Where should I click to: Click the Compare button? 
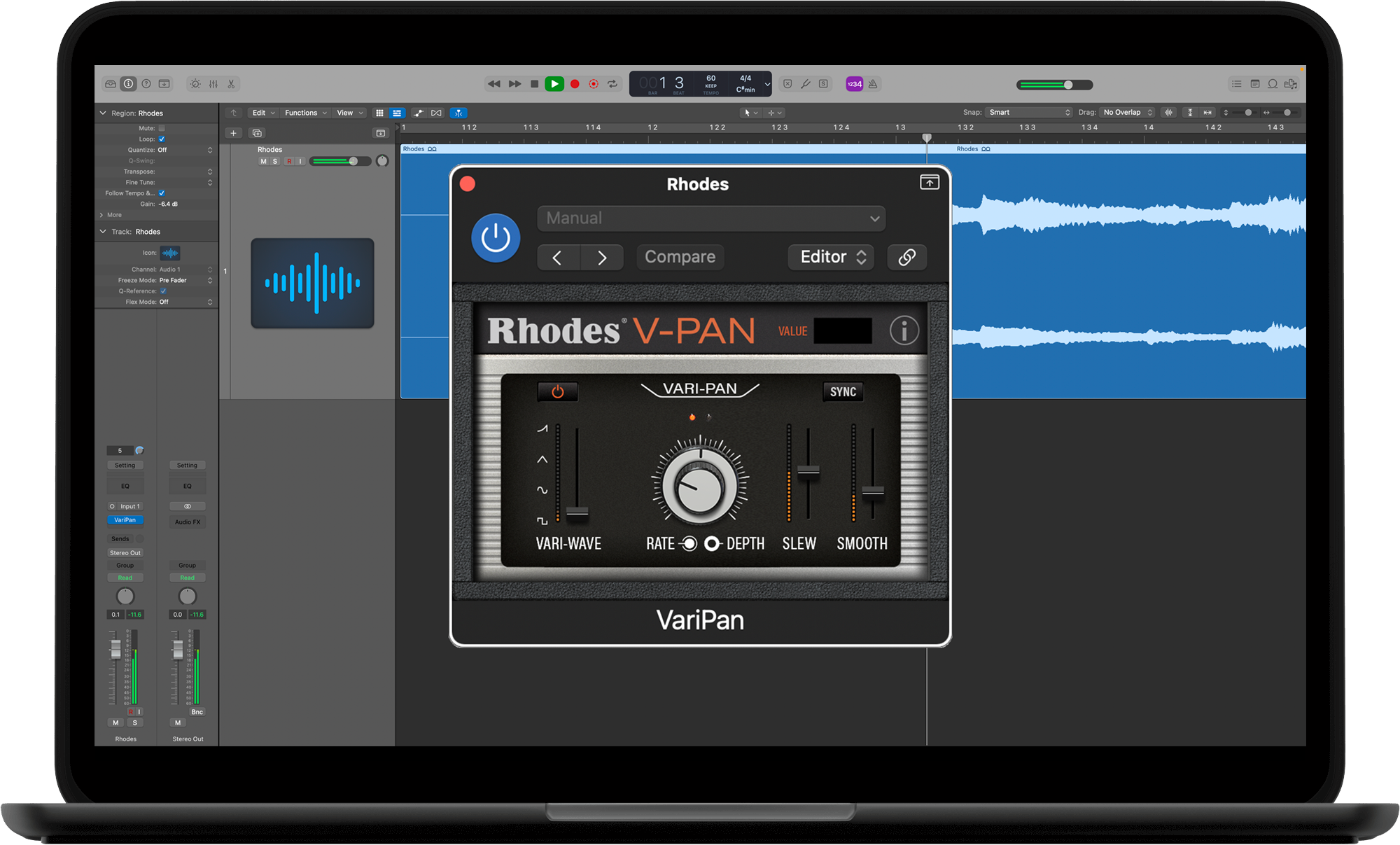coord(680,257)
